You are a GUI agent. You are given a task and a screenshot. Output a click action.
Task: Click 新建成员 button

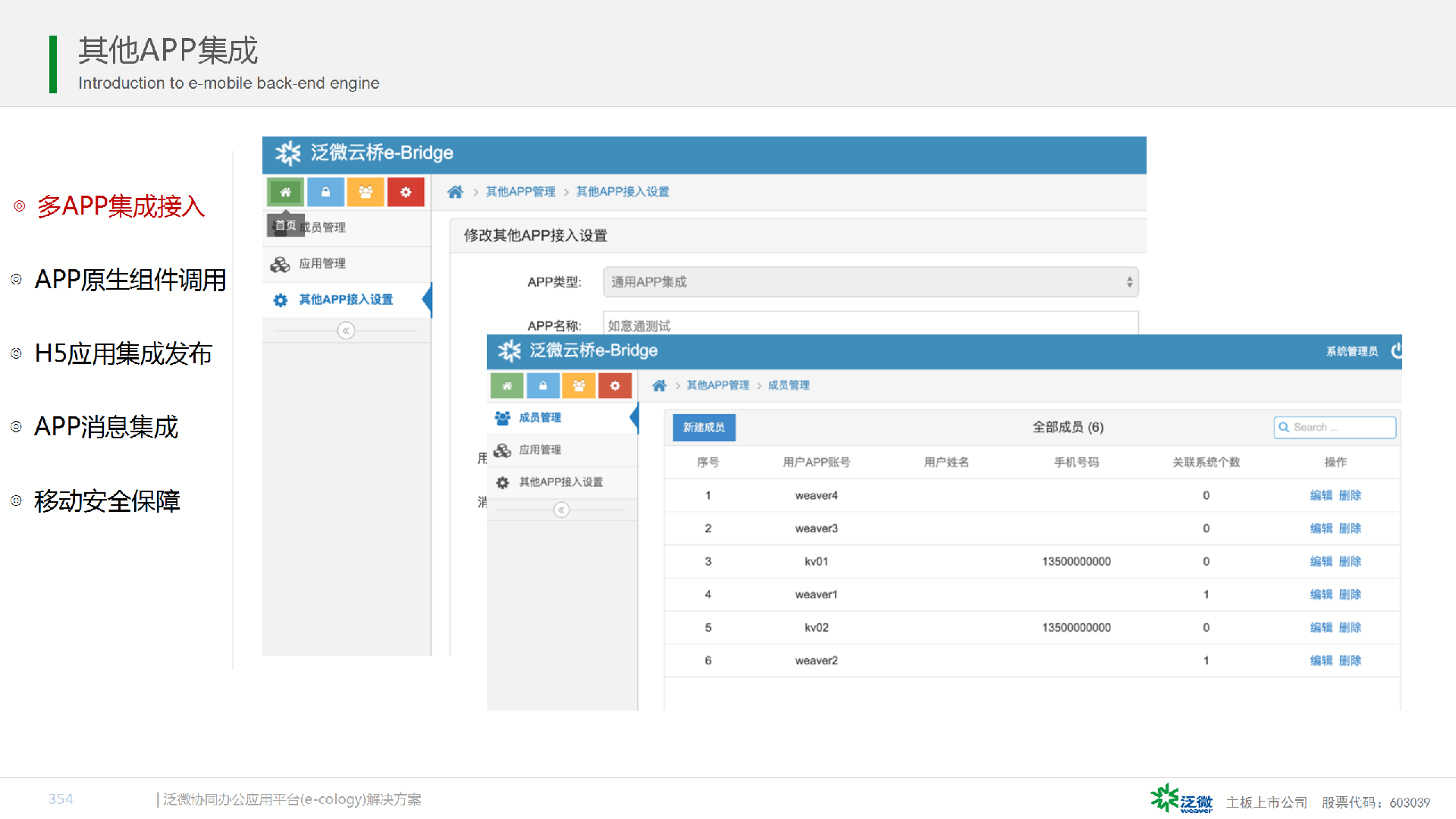[704, 428]
